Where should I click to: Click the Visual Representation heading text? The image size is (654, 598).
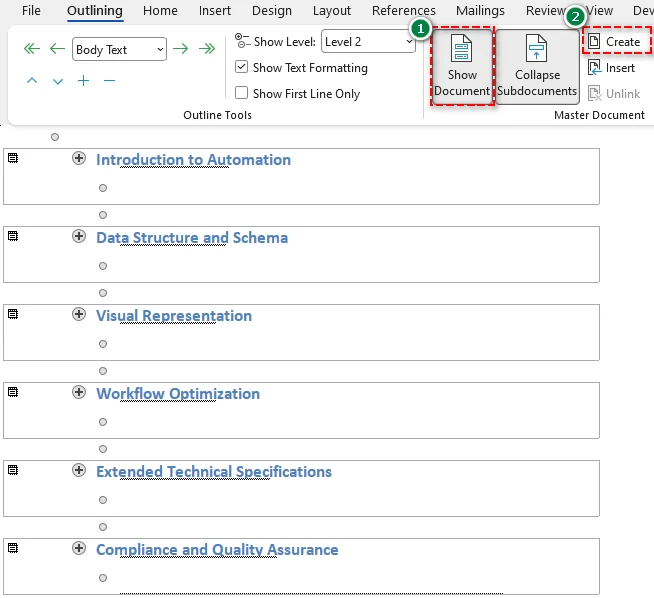174,316
